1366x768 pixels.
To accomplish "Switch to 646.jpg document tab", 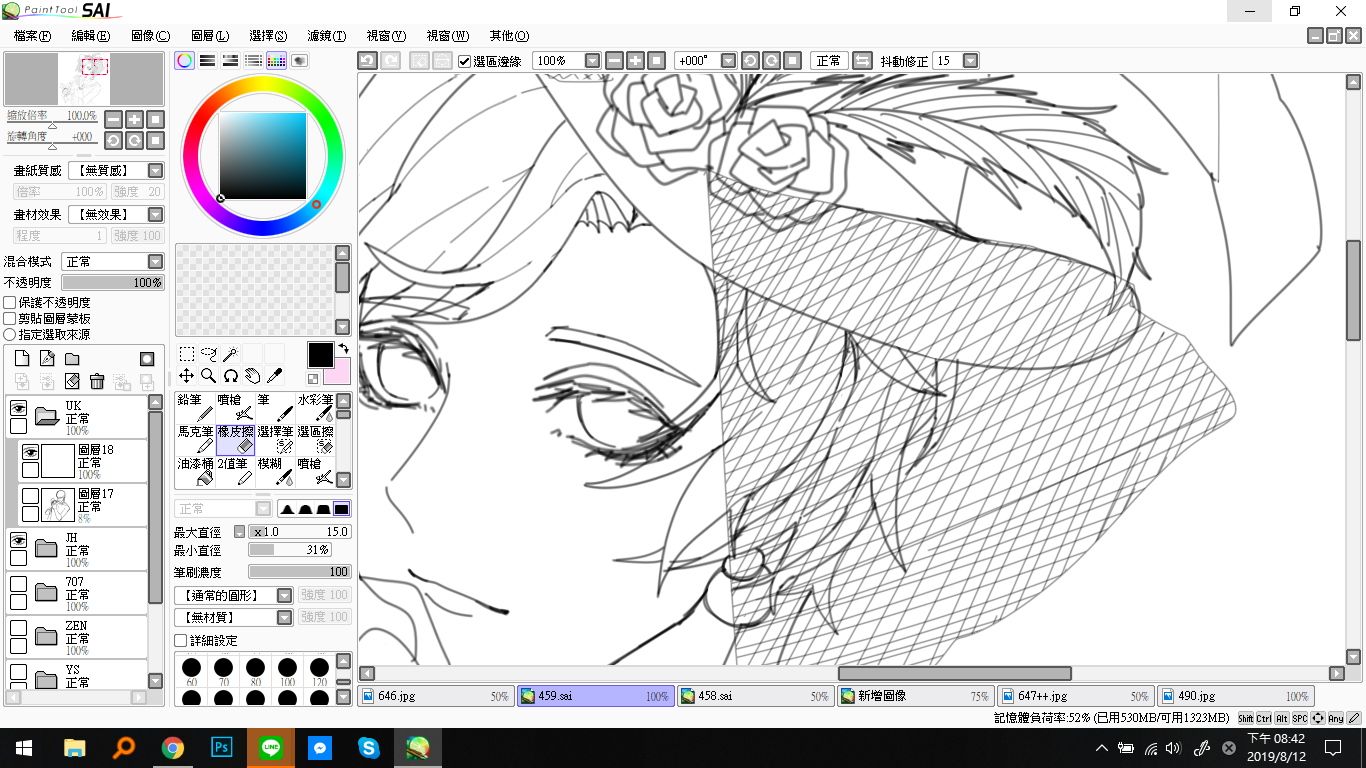I will 436,696.
